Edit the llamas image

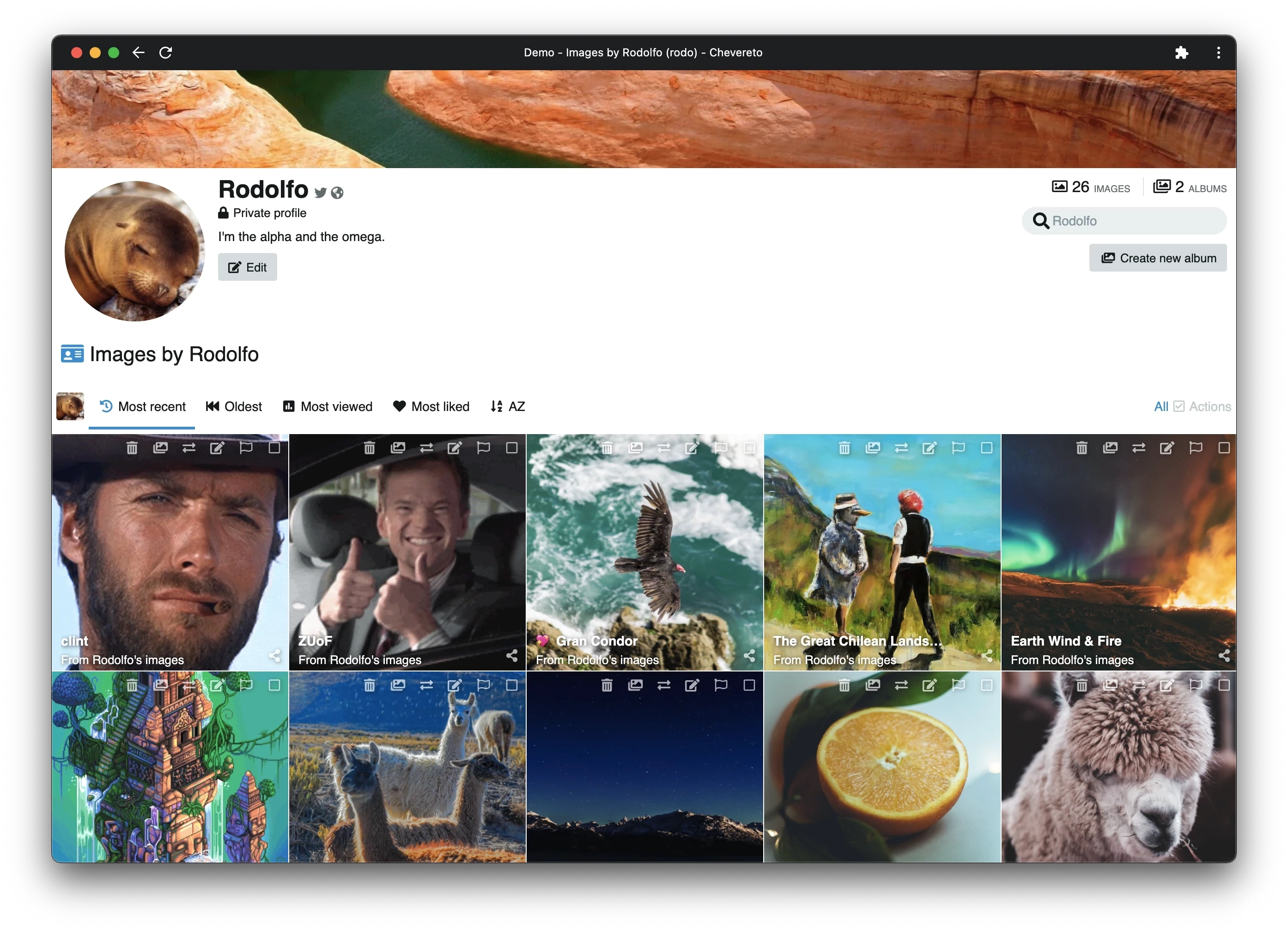point(455,685)
